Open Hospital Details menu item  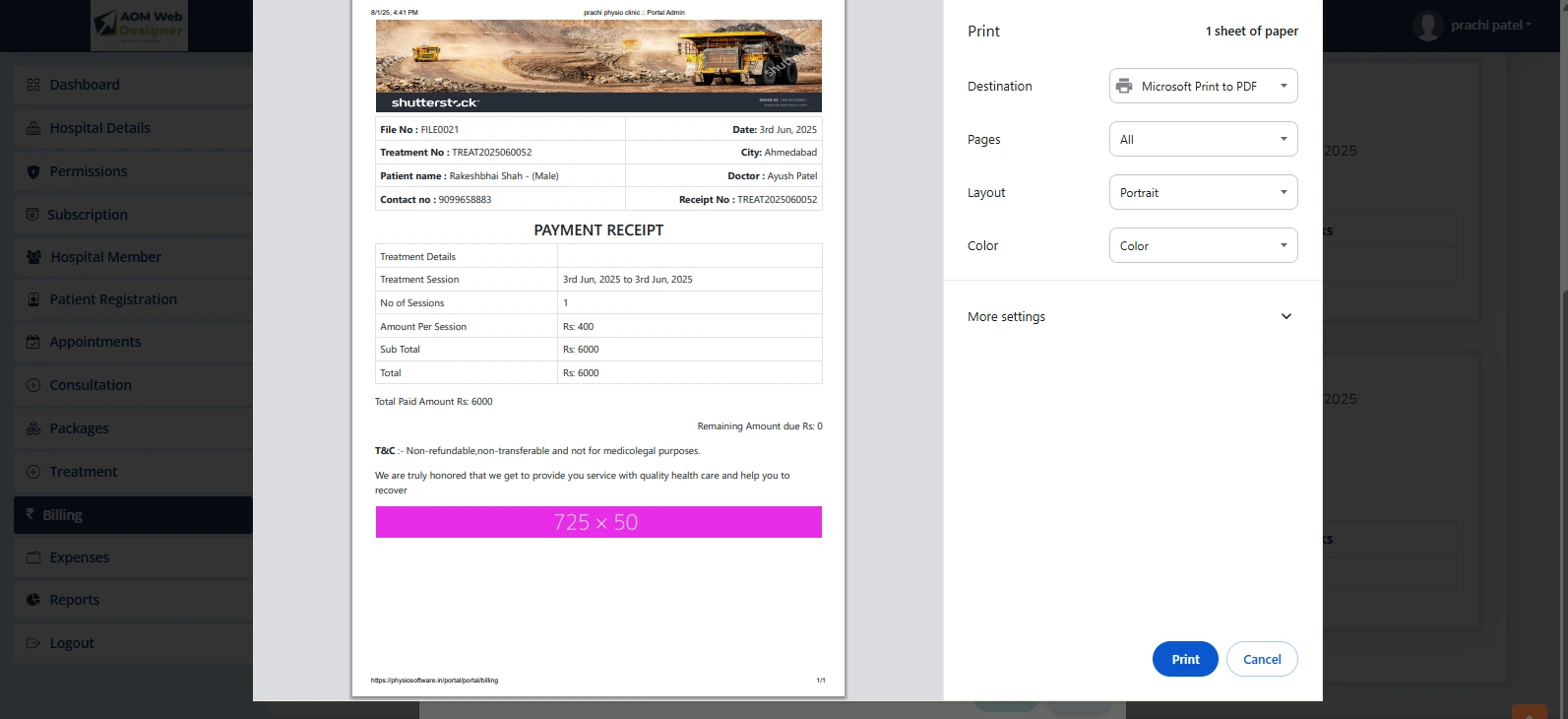pos(133,128)
